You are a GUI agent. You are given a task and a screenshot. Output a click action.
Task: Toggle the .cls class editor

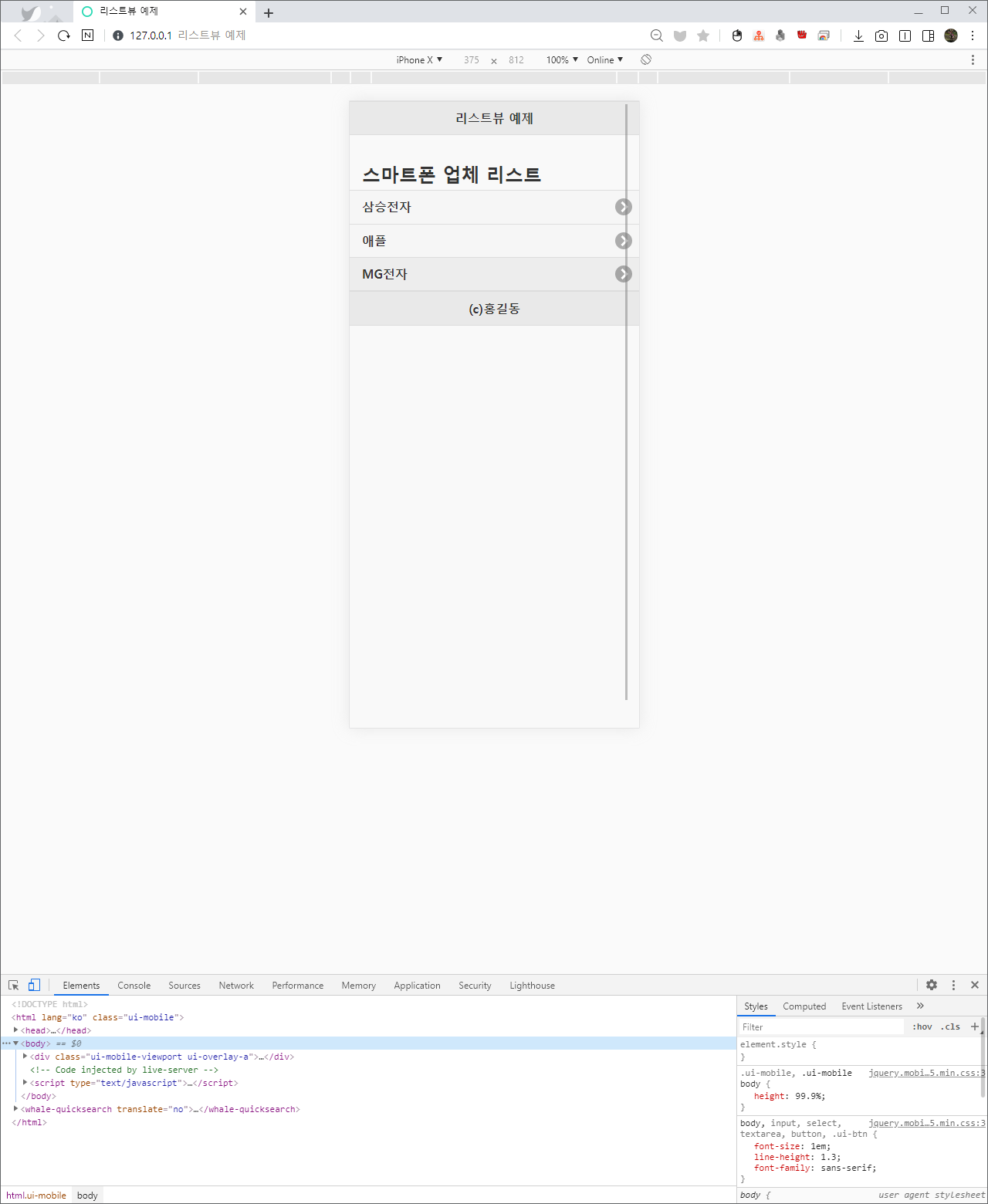[x=950, y=1026]
